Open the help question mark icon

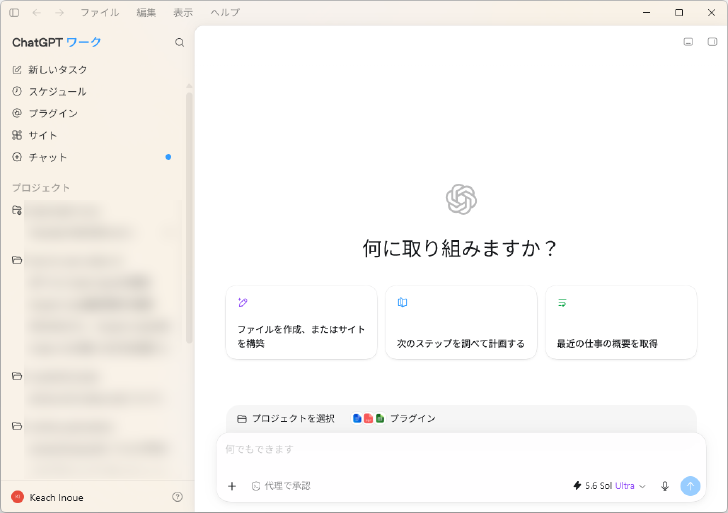click(x=177, y=497)
